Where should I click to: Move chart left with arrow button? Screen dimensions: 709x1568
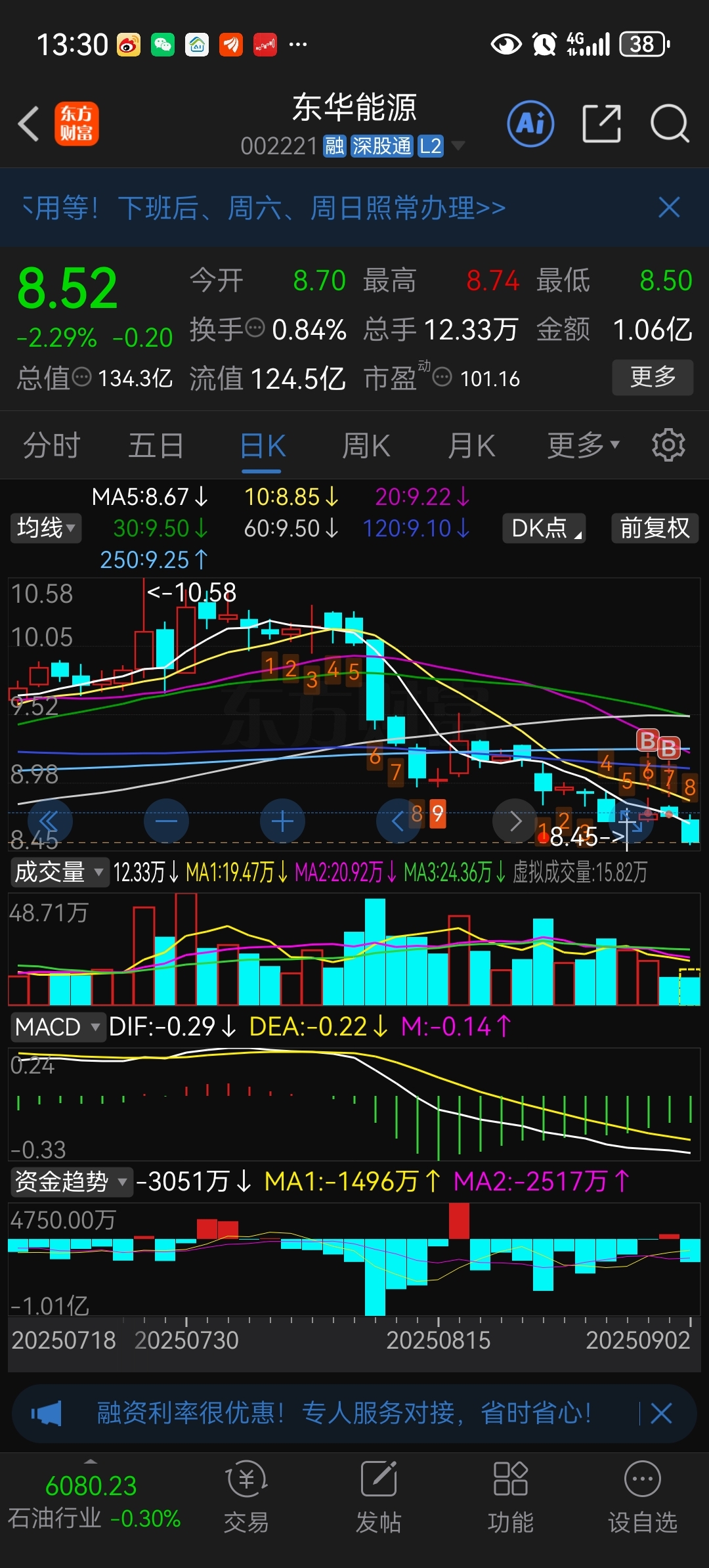pos(398,821)
